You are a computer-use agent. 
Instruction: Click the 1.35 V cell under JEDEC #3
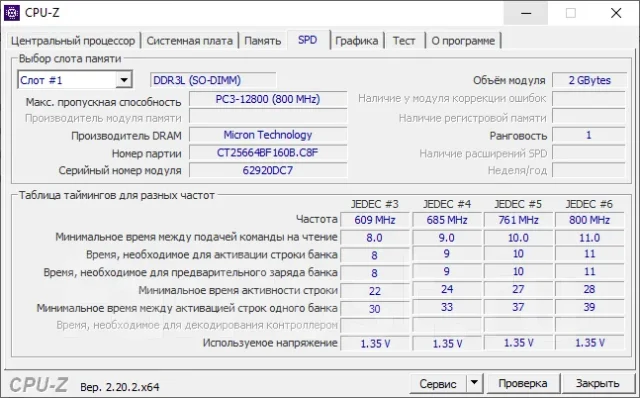[375, 344]
